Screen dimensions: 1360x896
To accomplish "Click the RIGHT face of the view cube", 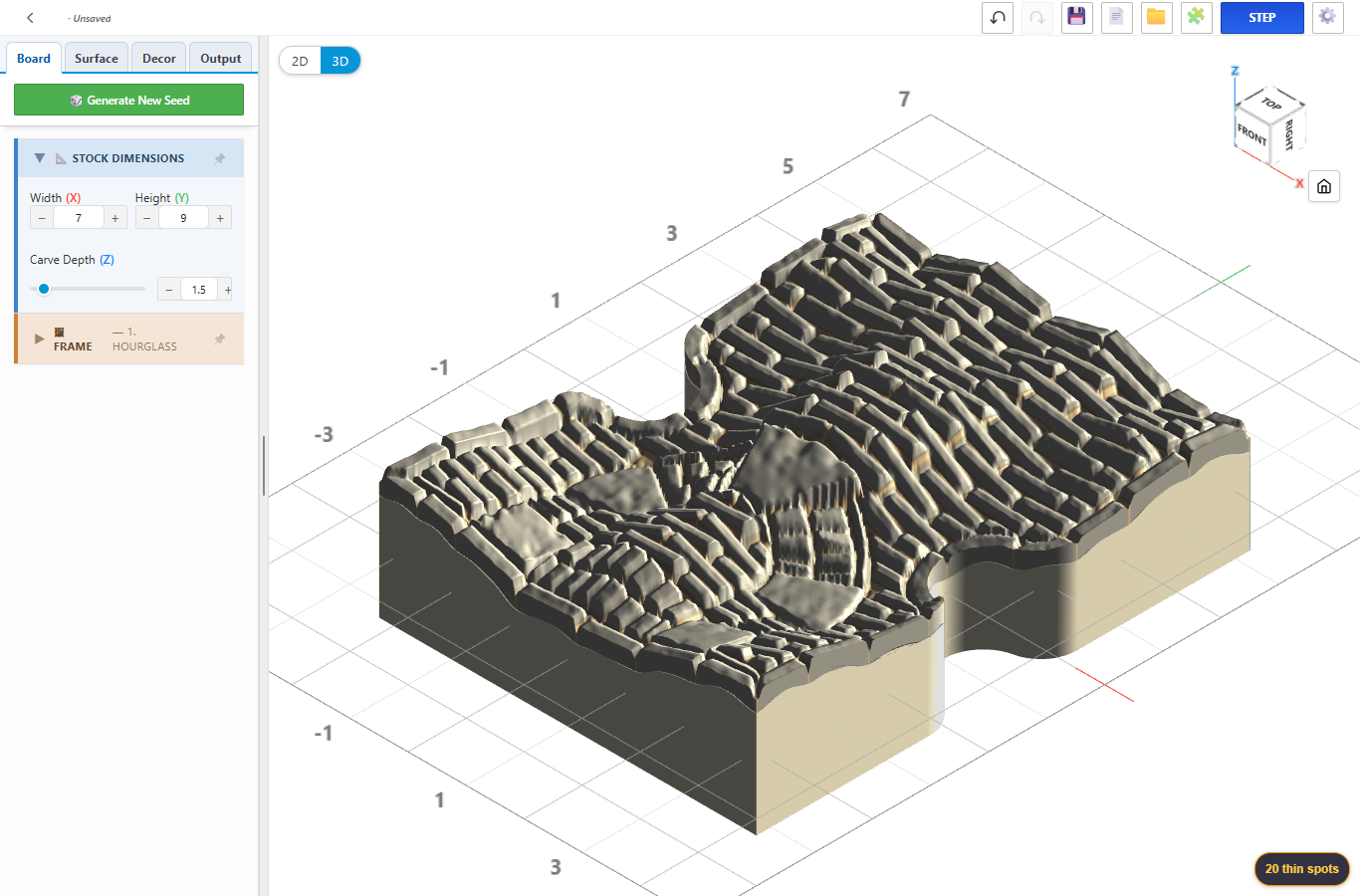I will click(x=1287, y=134).
